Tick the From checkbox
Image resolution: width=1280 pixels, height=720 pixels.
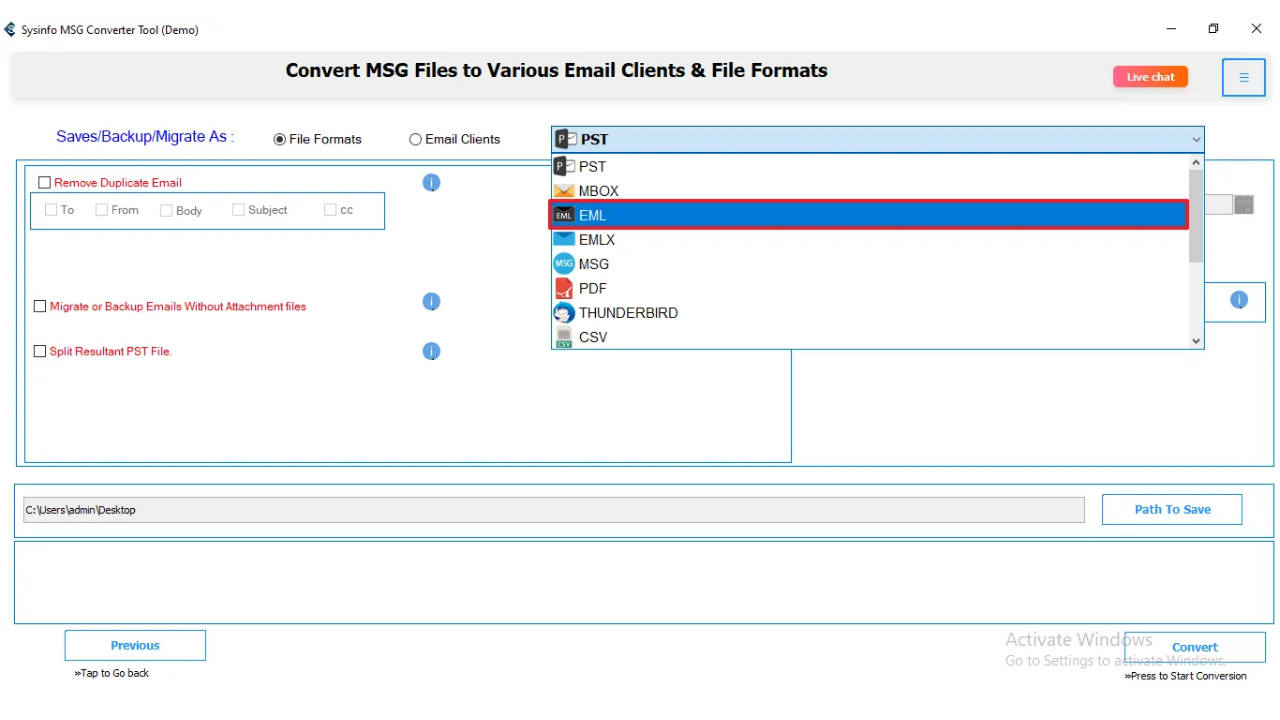tap(102, 210)
